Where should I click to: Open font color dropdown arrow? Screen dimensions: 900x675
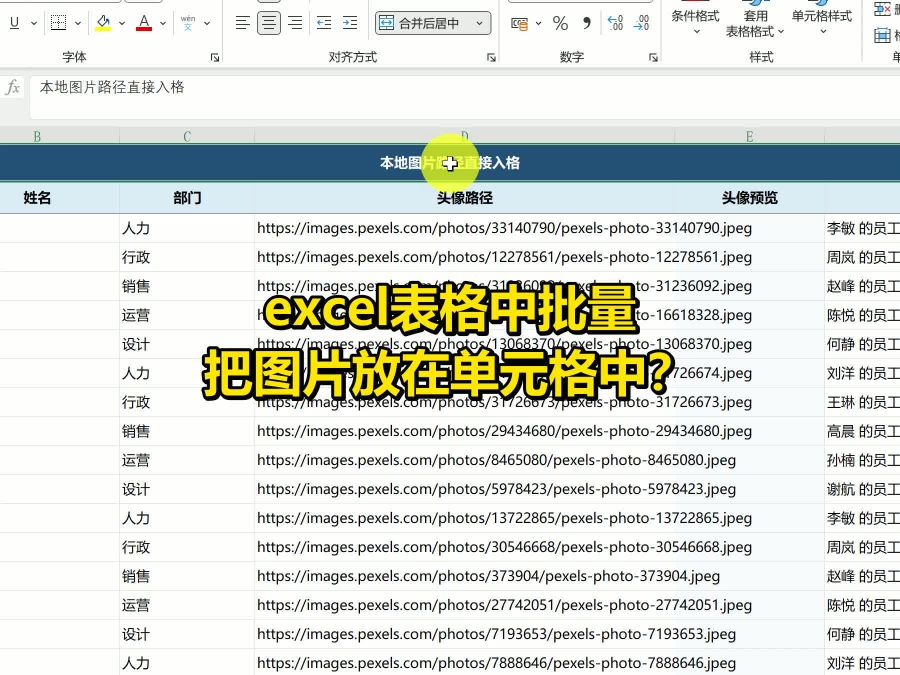point(163,23)
